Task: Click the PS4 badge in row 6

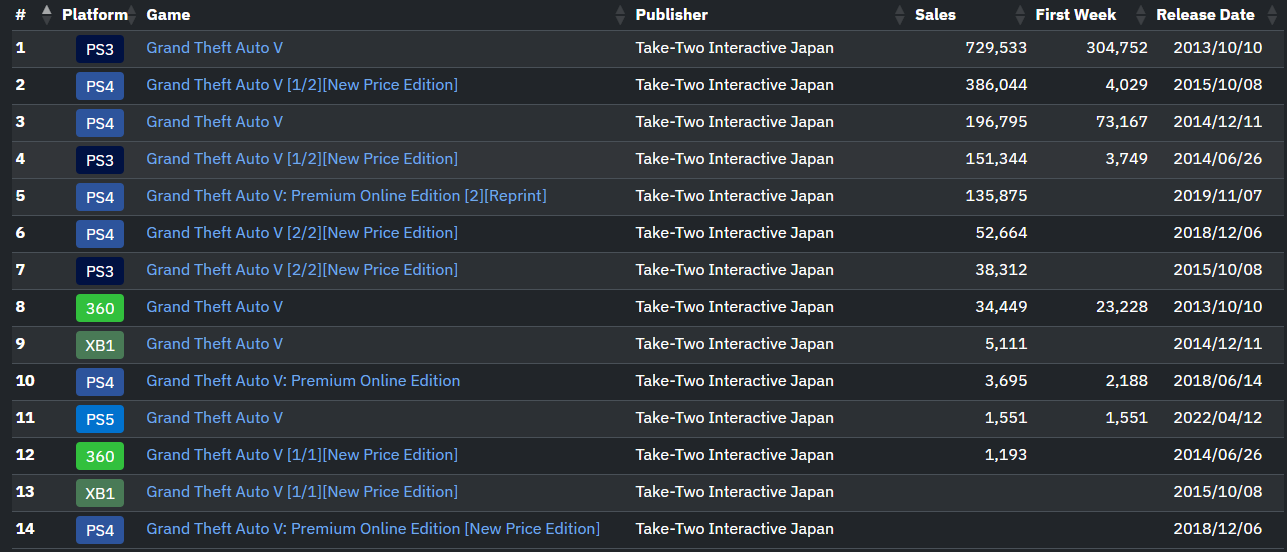Action: pos(100,234)
